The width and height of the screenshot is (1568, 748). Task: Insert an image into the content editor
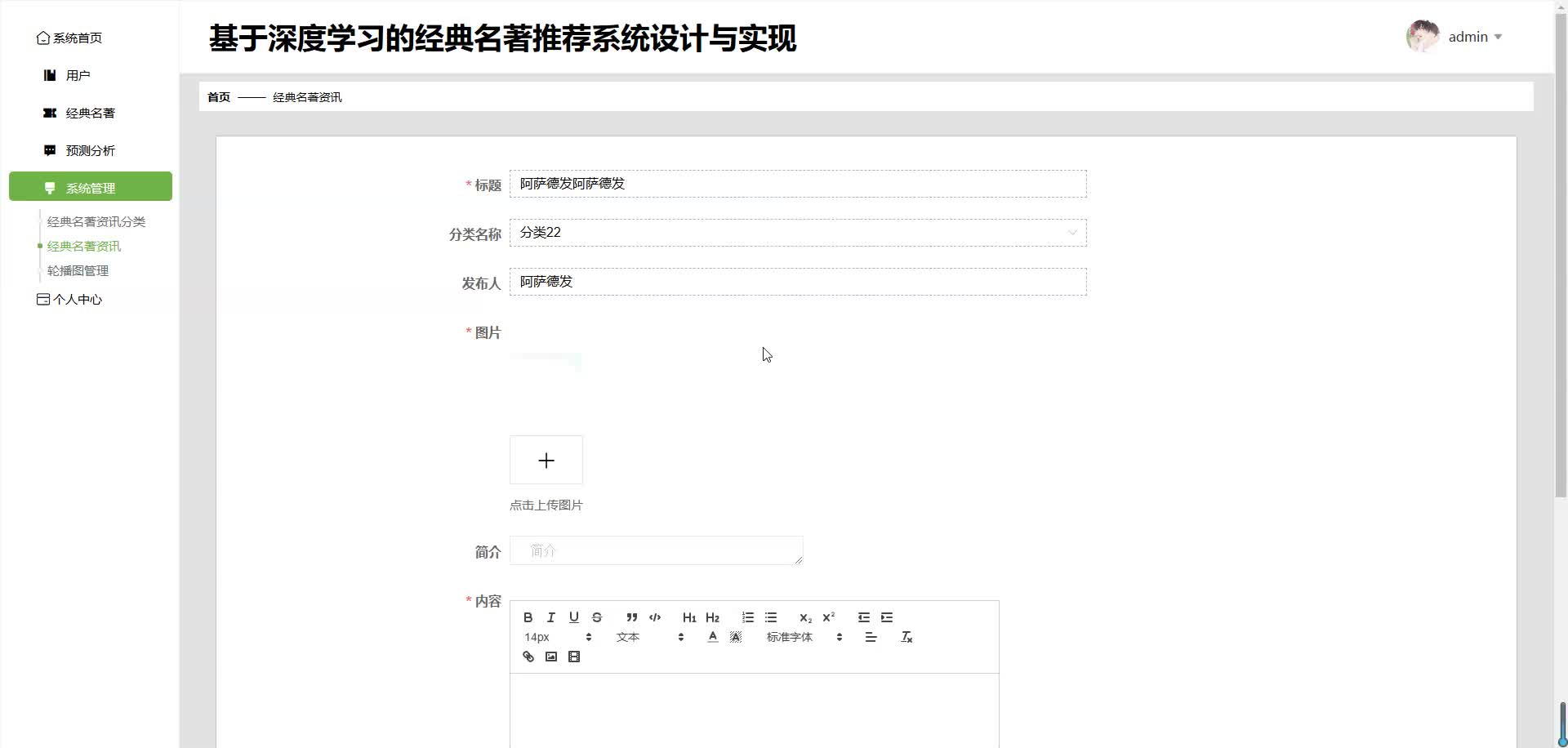click(551, 656)
